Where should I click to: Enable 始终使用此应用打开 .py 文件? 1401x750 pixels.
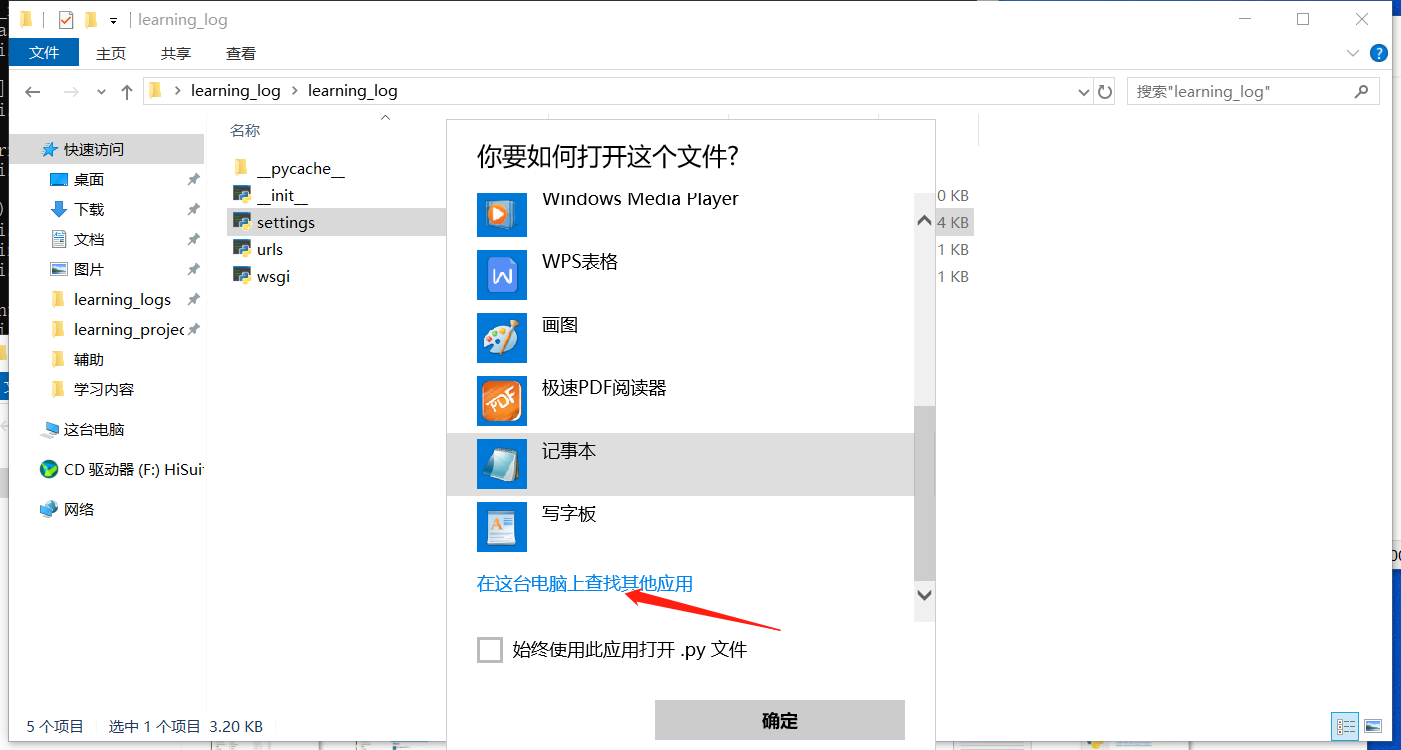click(x=489, y=649)
